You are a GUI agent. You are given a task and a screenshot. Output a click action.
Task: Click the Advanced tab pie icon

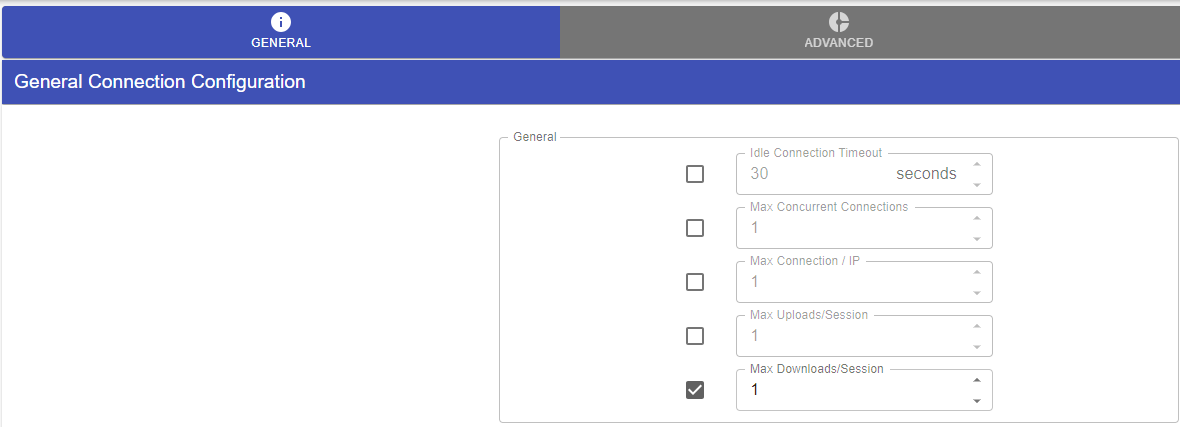coord(838,22)
